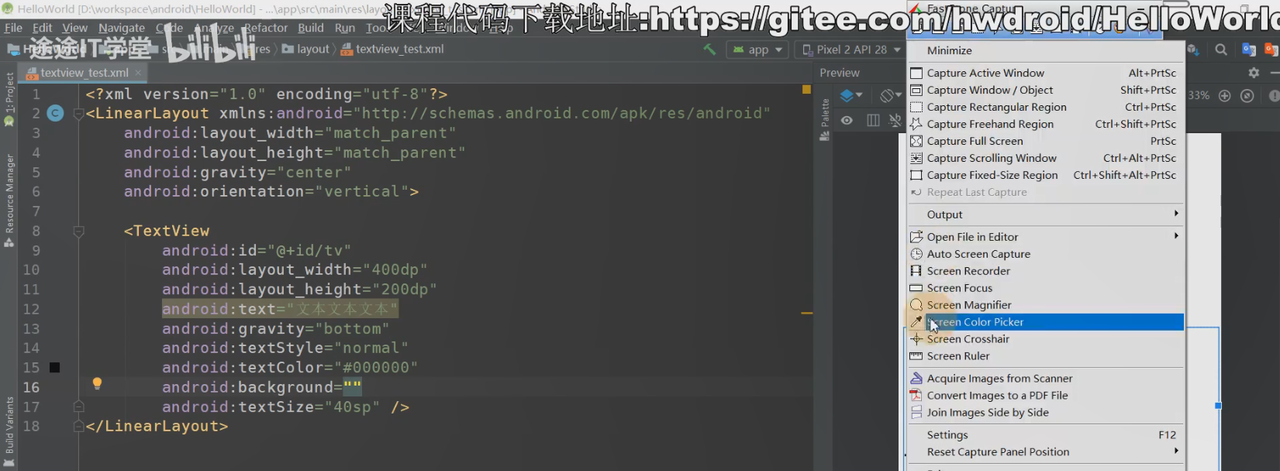Click the zoom to fit icon
The width and height of the screenshot is (1280, 471).
1247,96
